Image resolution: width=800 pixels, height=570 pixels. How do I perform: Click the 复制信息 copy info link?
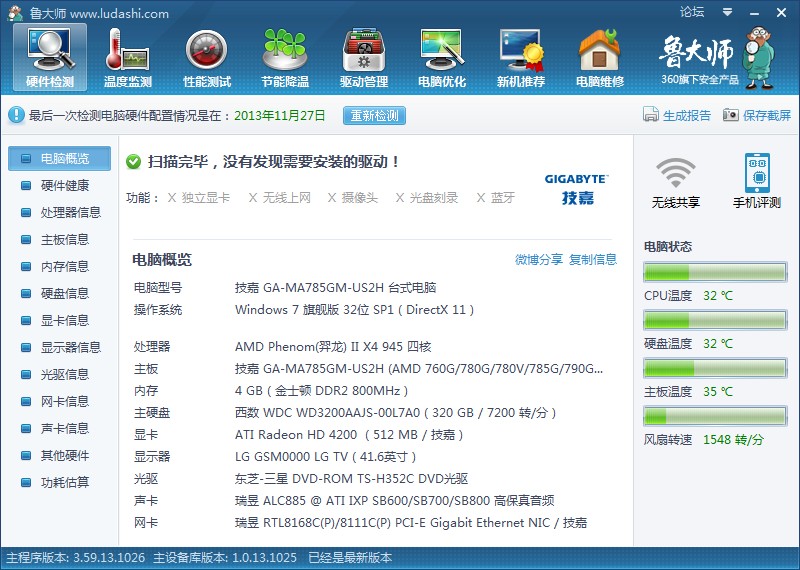click(x=593, y=260)
